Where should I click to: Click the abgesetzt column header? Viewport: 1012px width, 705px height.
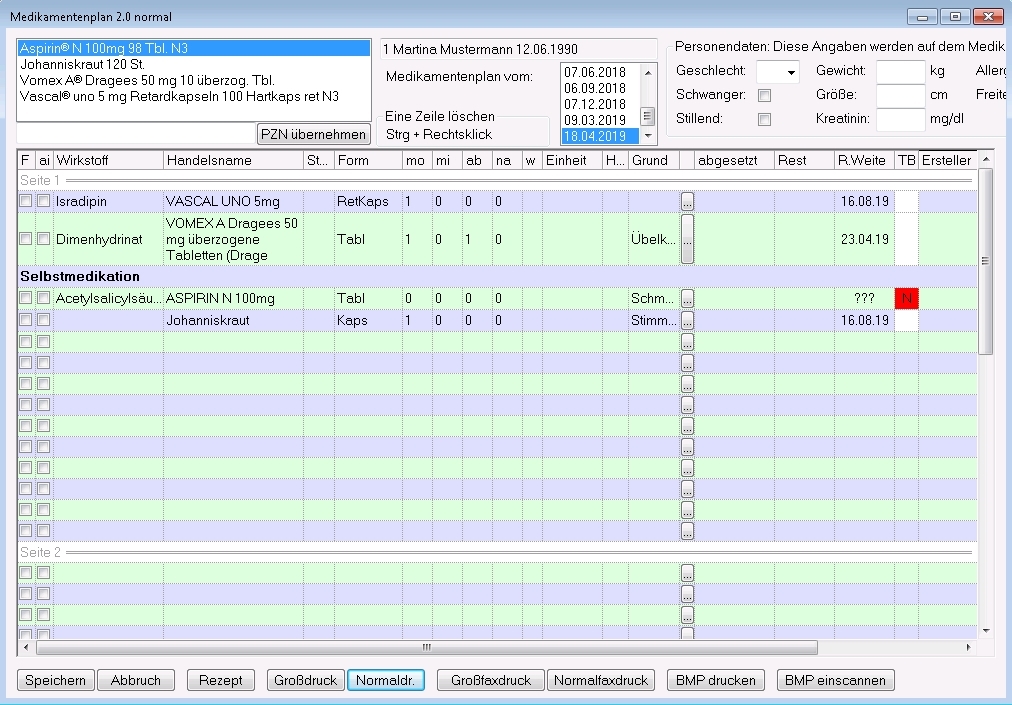(x=734, y=160)
